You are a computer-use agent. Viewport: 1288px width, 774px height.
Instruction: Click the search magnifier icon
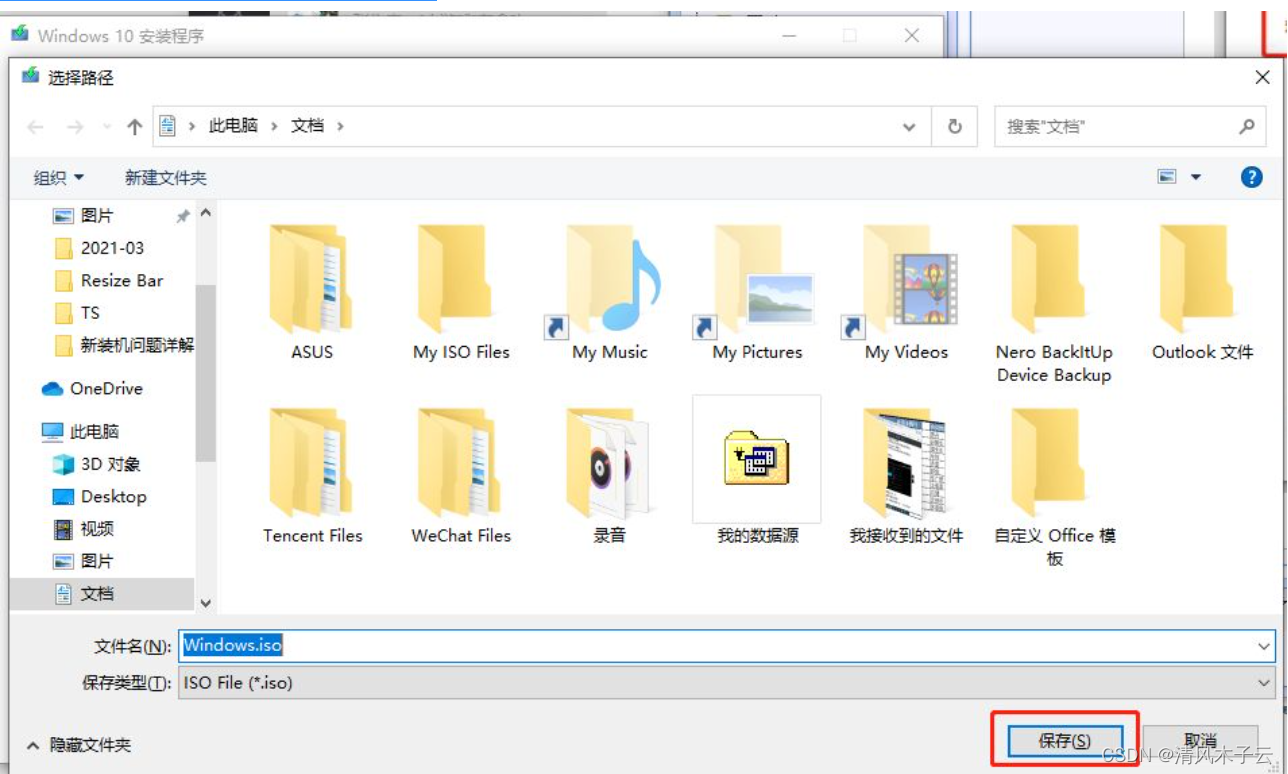click(x=1246, y=126)
